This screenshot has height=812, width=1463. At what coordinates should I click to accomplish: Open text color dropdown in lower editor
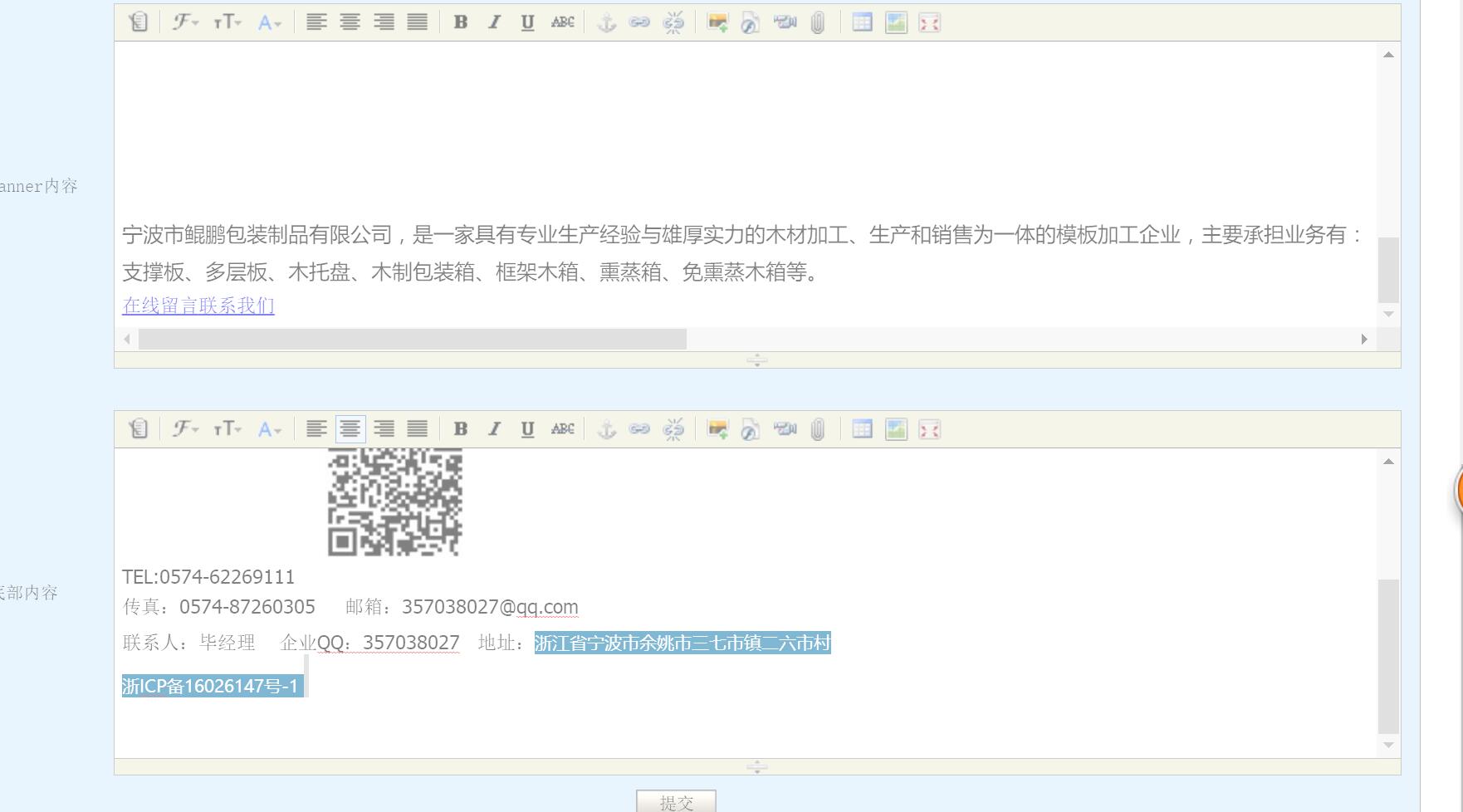269,429
